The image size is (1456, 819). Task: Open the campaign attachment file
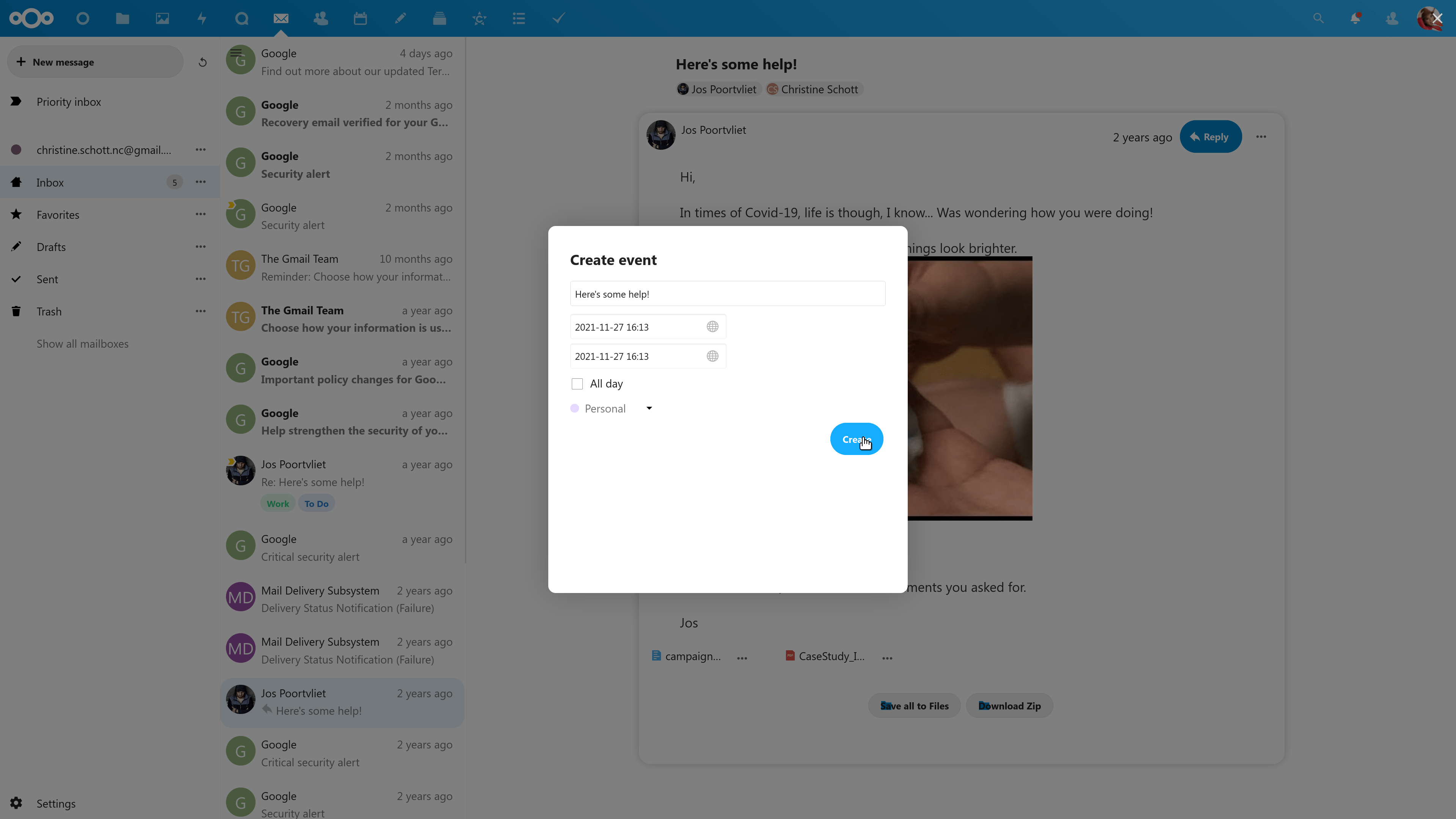click(x=687, y=656)
